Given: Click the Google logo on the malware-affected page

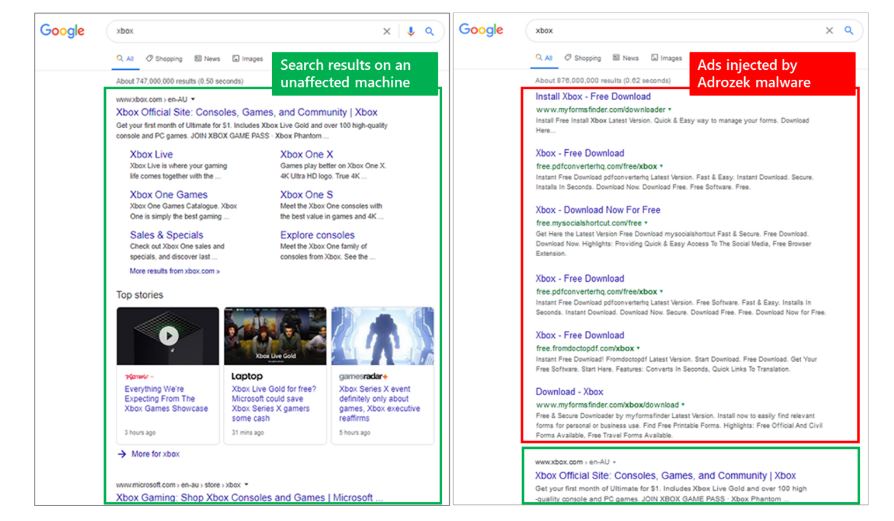Looking at the screenshot, I should (x=481, y=30).
